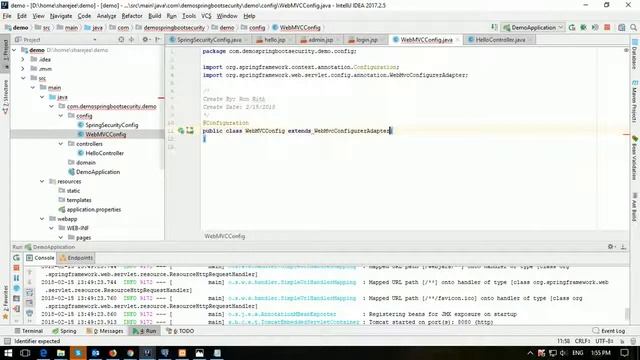Viewport: 640px width, 360px height.
Task: Rerun icon in the Run panel sidebar
Action: tap(16, 258)
